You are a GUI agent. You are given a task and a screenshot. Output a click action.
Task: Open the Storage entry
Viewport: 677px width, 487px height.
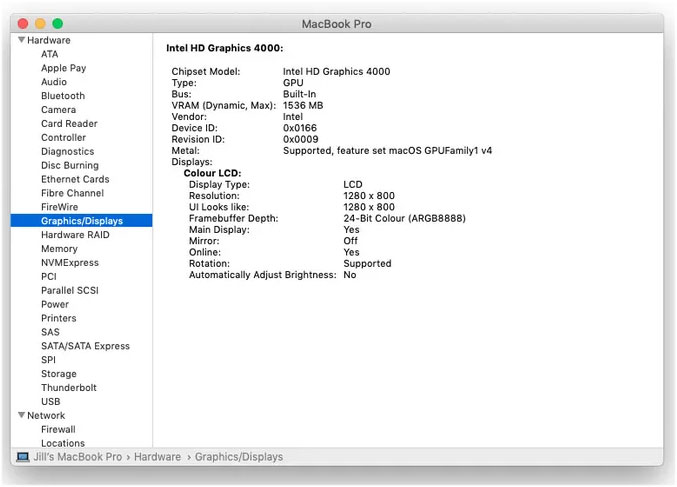[x=59, y=373]
